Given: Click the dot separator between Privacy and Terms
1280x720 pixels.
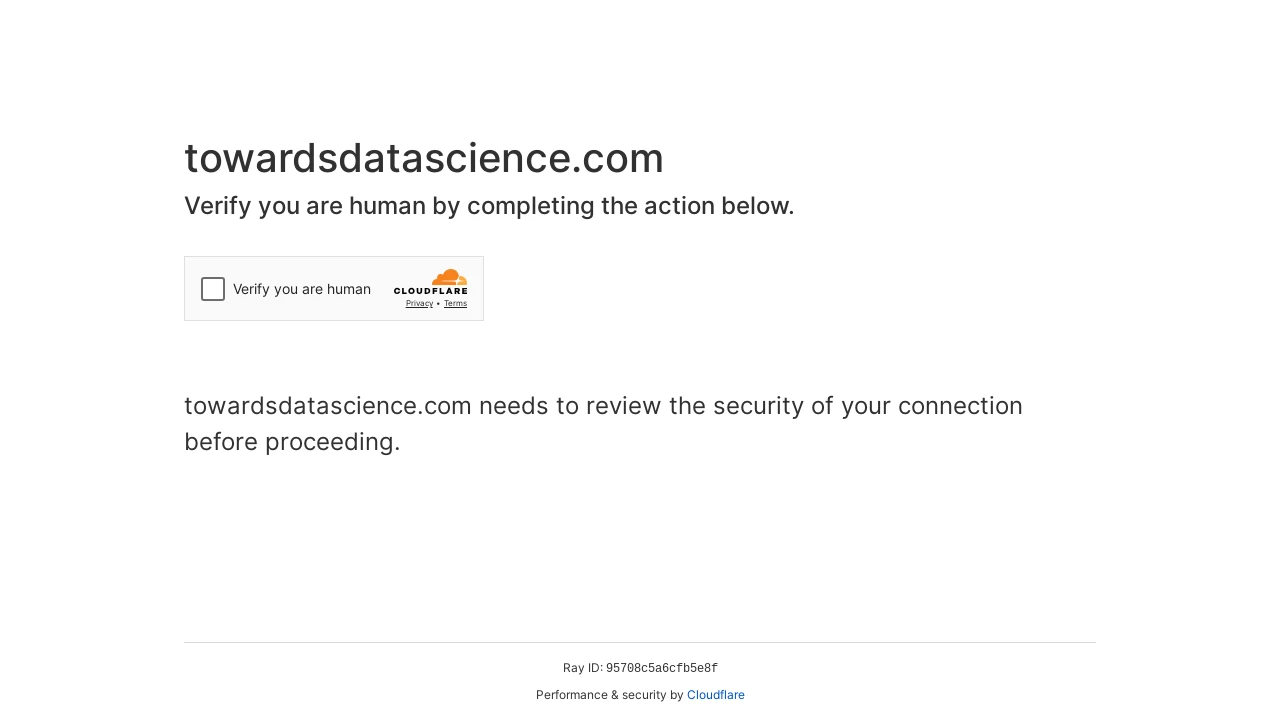Looking at the screenshot, I should pyautogui.click(x=439, y=304).
